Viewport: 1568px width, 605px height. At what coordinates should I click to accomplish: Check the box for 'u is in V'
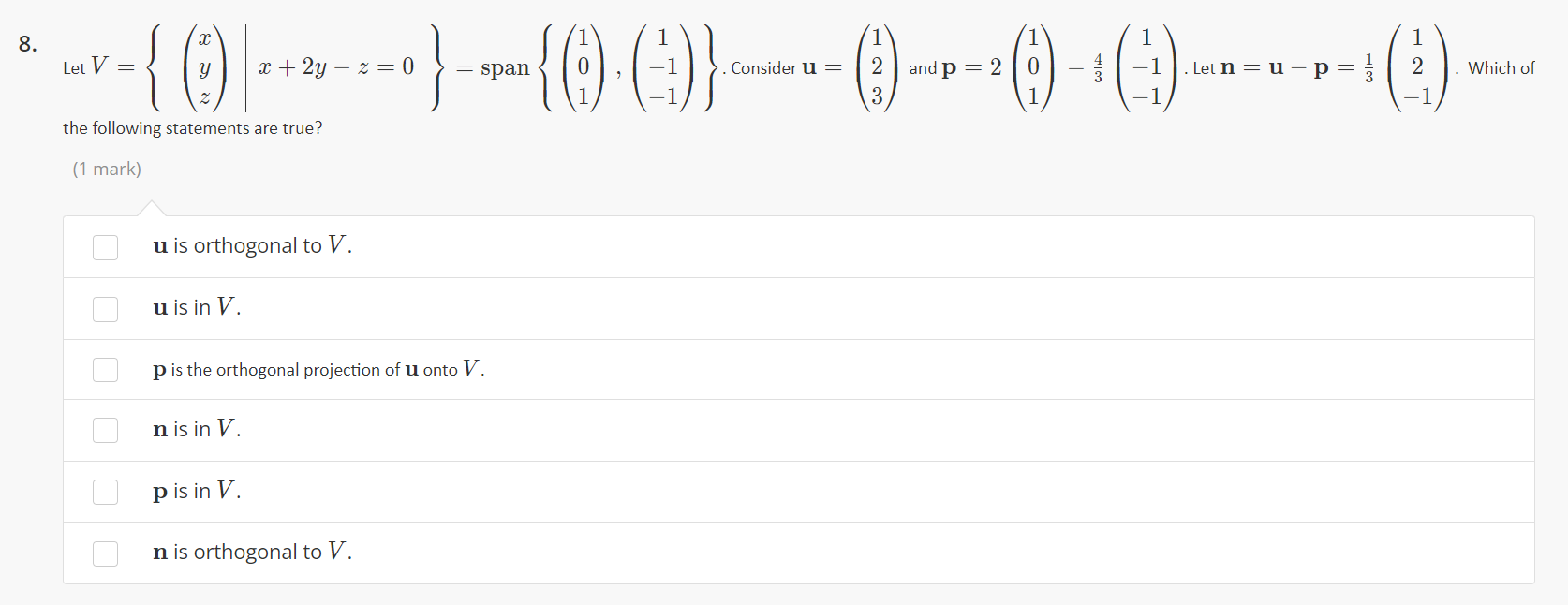click(x=105, y=308)
